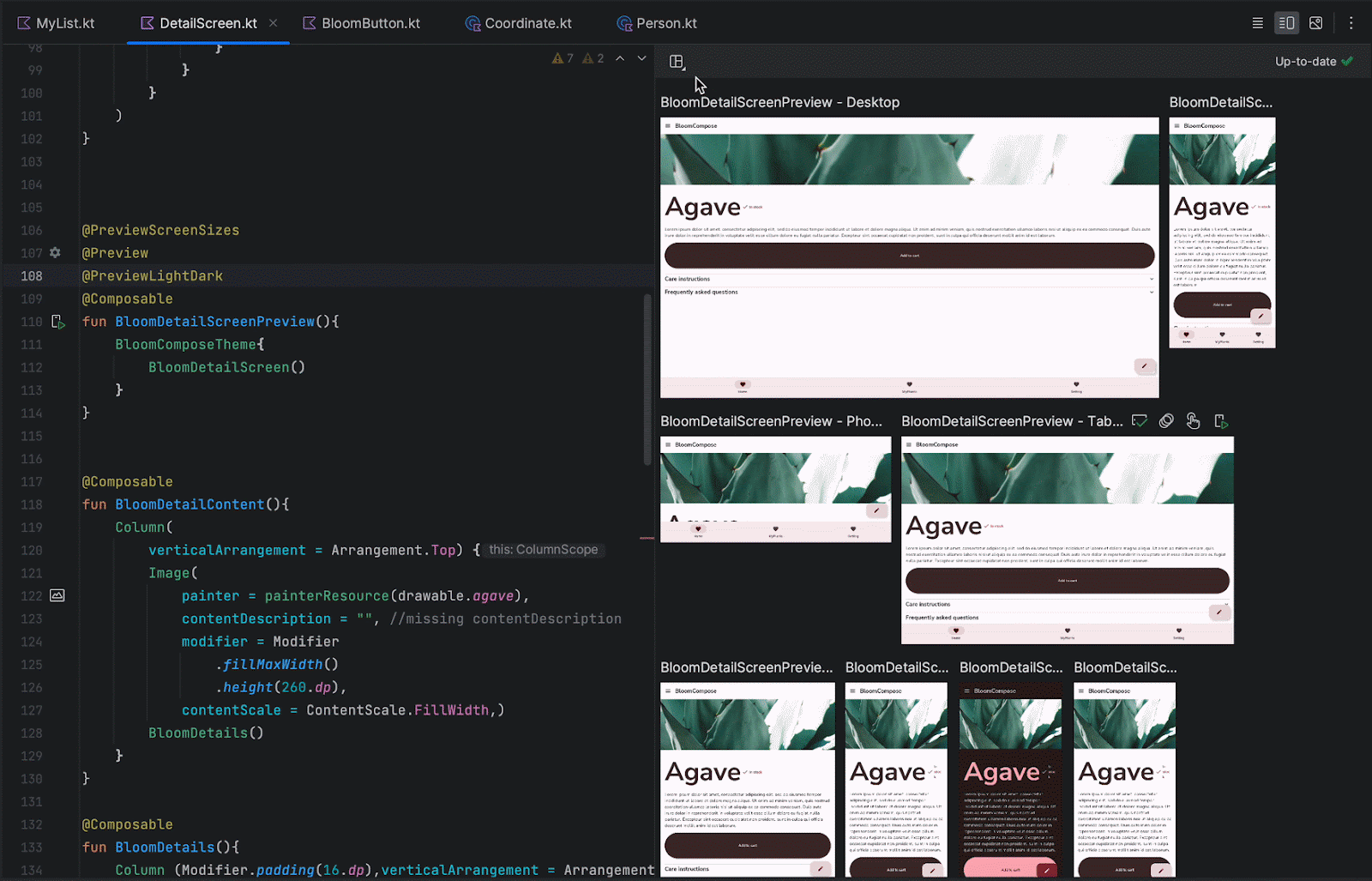Switch to Design view using picture icon
This screenshot has height=881, width=1372.
[x=1316, y=22]
